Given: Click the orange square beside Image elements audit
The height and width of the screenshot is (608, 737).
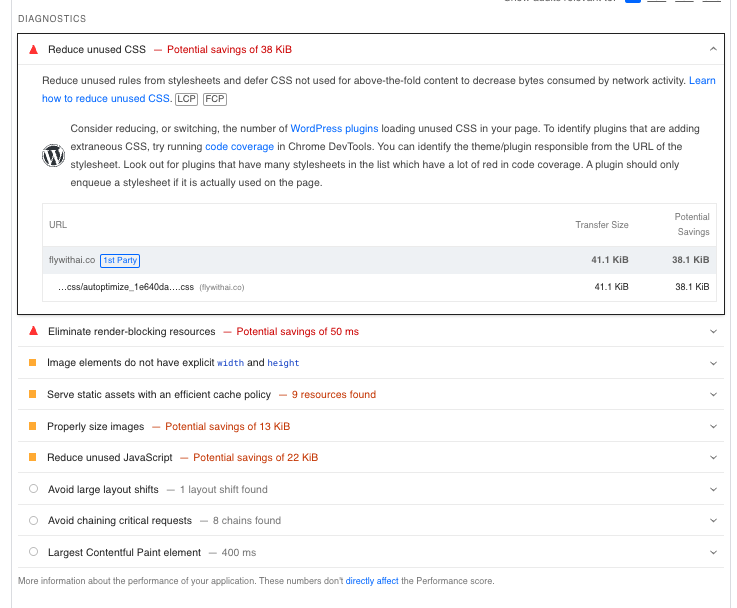Looking at the screenshot, I should tap(33, 363).
